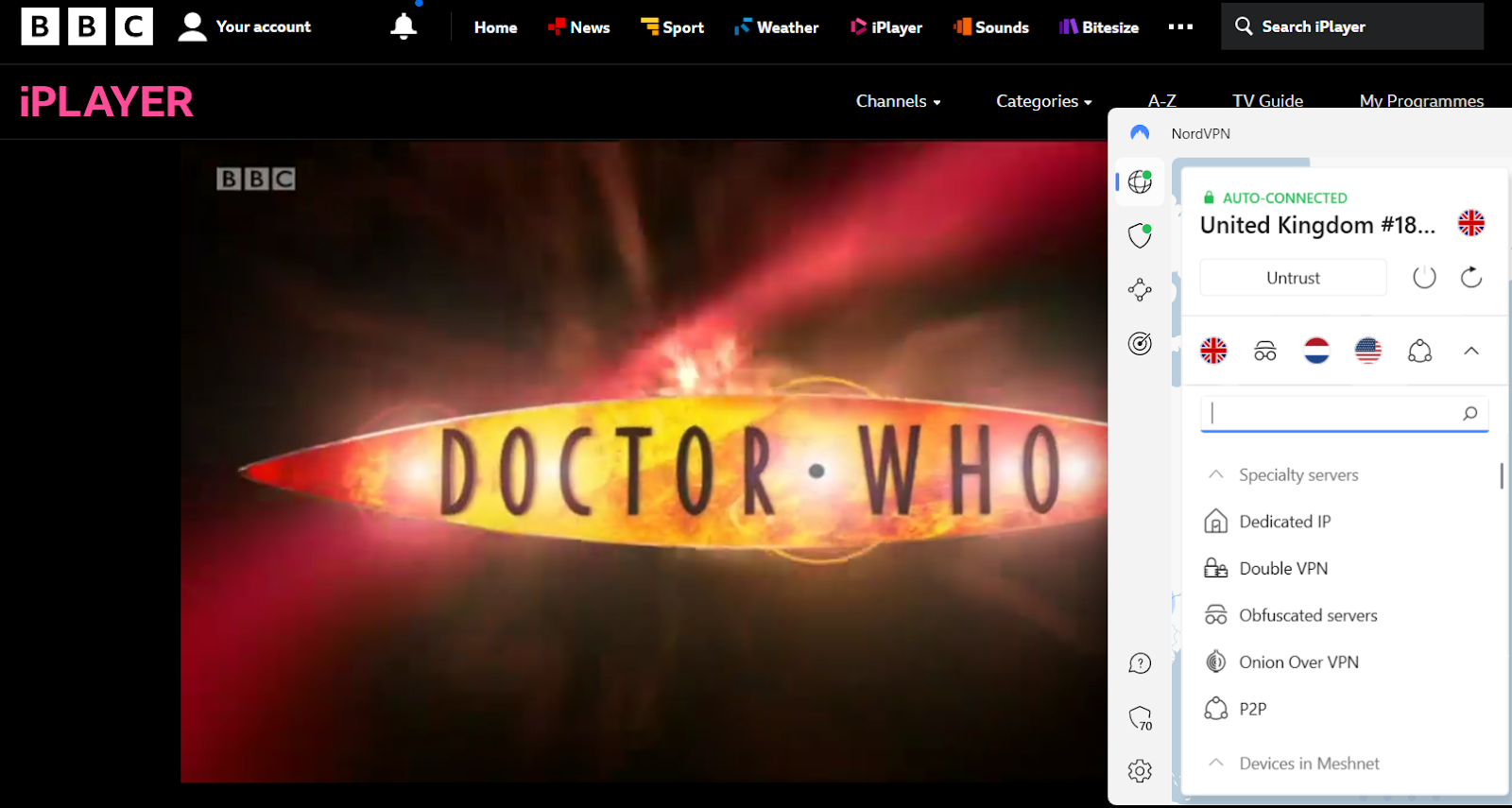Screen dimensions: 1512x808
Task: Click the Search iPlayer field
Action: 1352,26
